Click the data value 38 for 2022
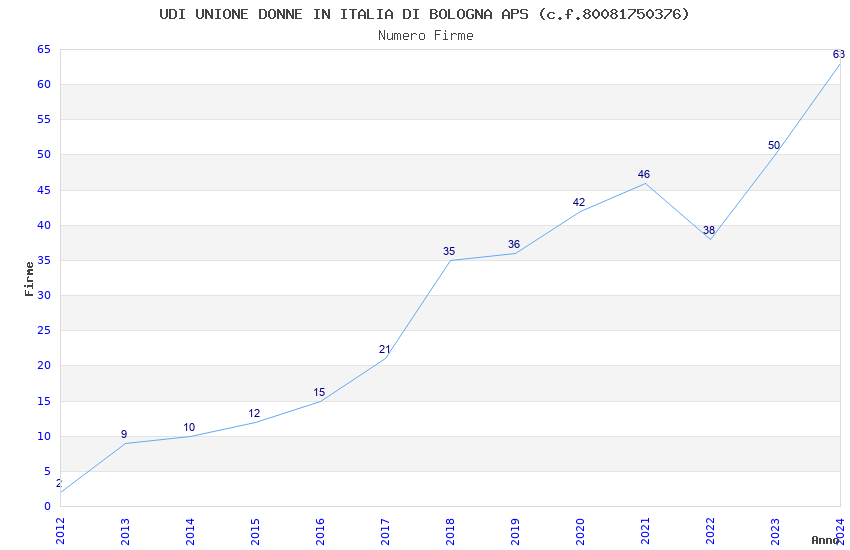Viewport: 850px width, 550px height. [709, 230]
